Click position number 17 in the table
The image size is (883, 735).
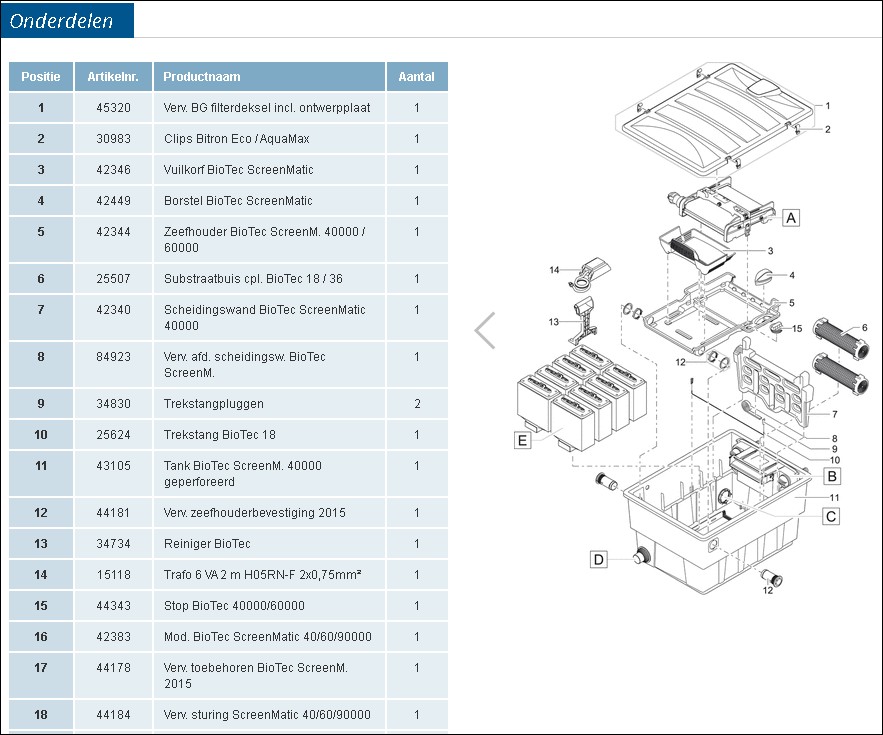click(x=41, y=667)
